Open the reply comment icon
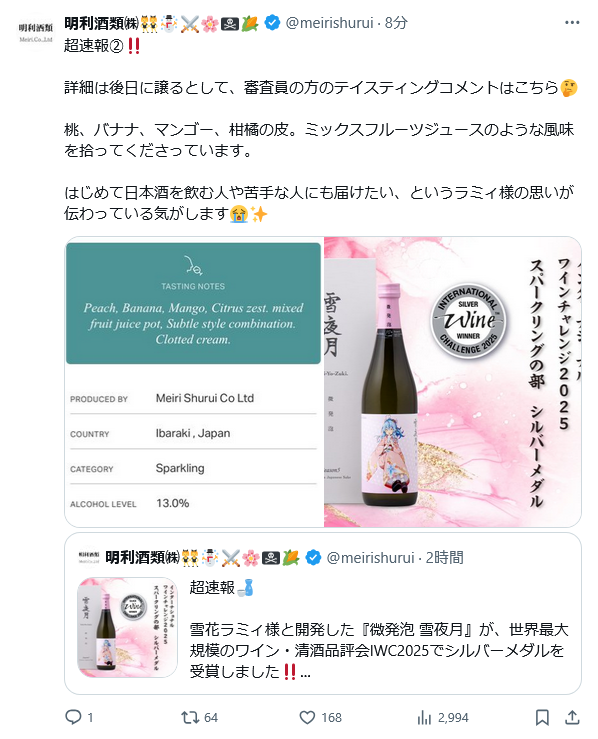Viewport: 598px width, 739px height. pyautogui.click(x=73, y=717)
